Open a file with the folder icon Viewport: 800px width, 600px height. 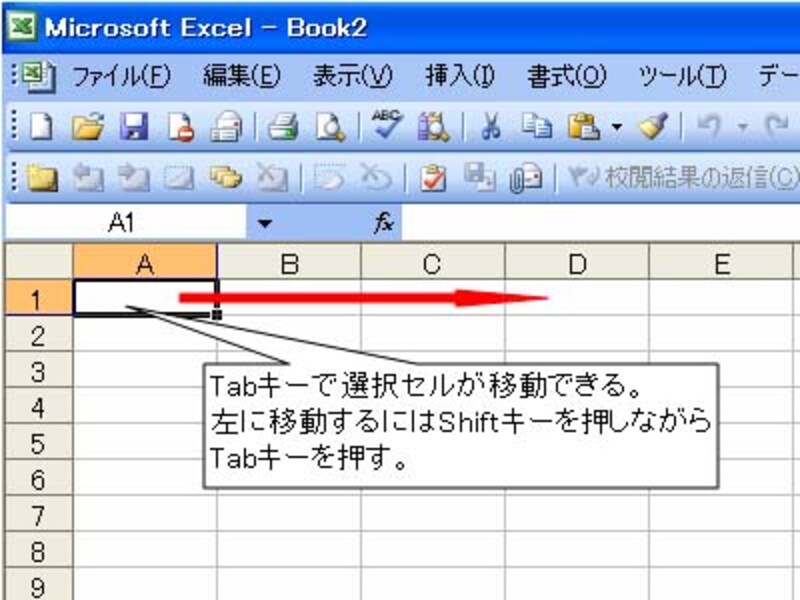coord(88,126)
